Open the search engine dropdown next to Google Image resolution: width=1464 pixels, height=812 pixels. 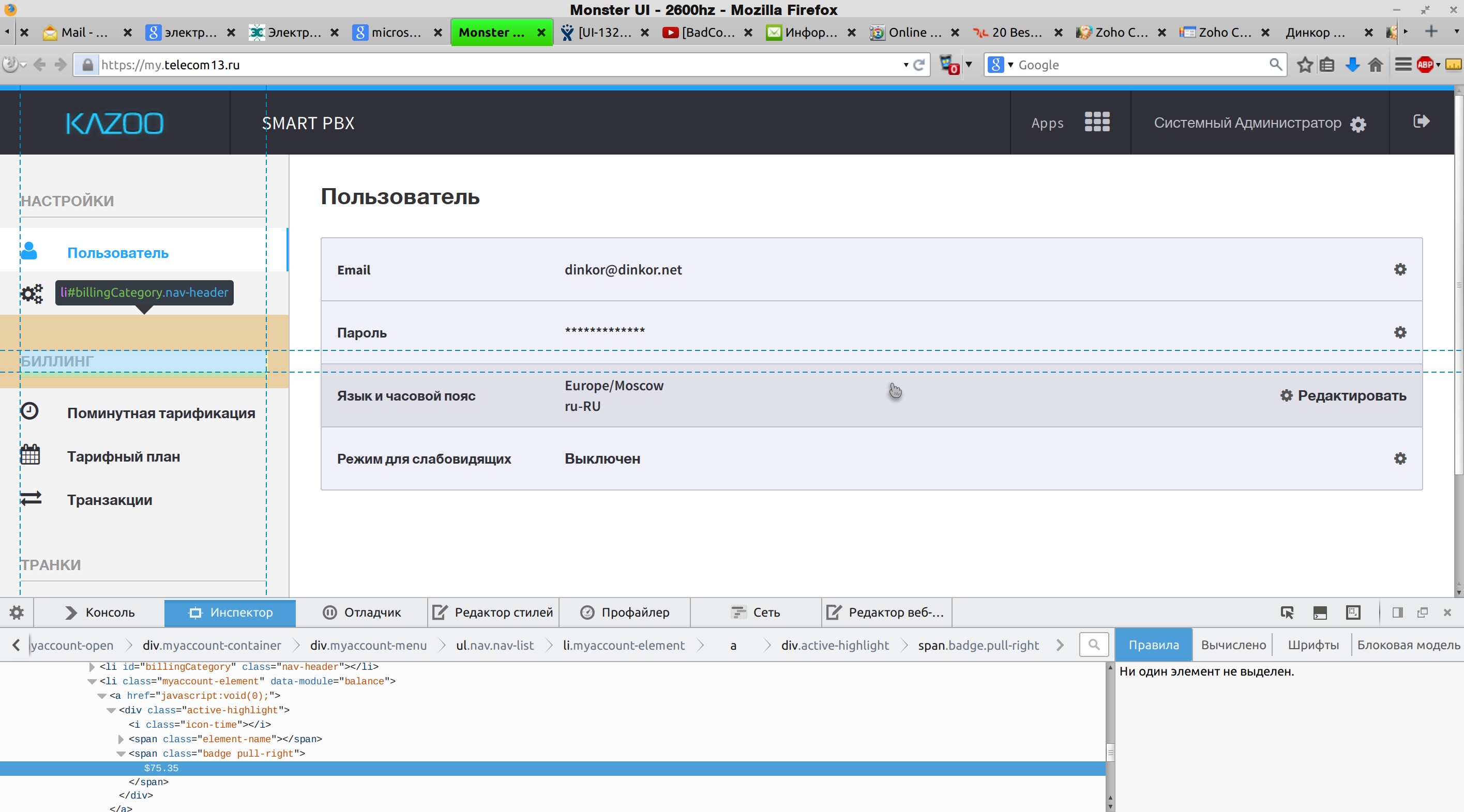pyautogui.click(x=1010, y=65)
